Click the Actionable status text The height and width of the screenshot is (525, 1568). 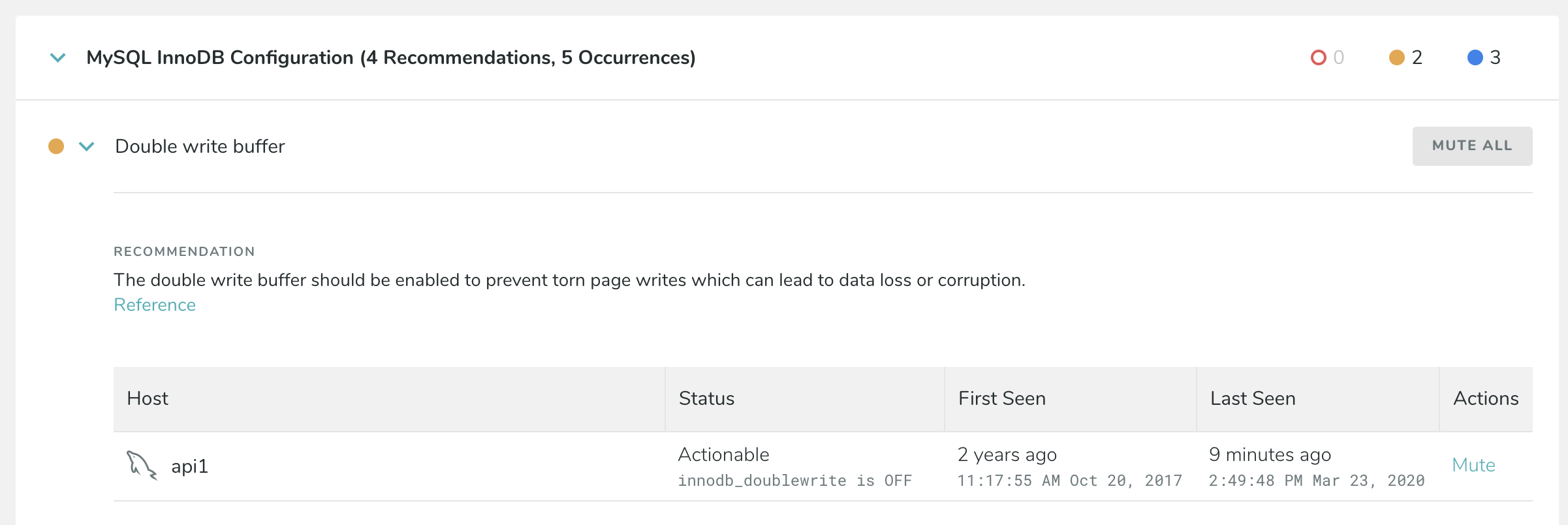click(x=723, y=454)
